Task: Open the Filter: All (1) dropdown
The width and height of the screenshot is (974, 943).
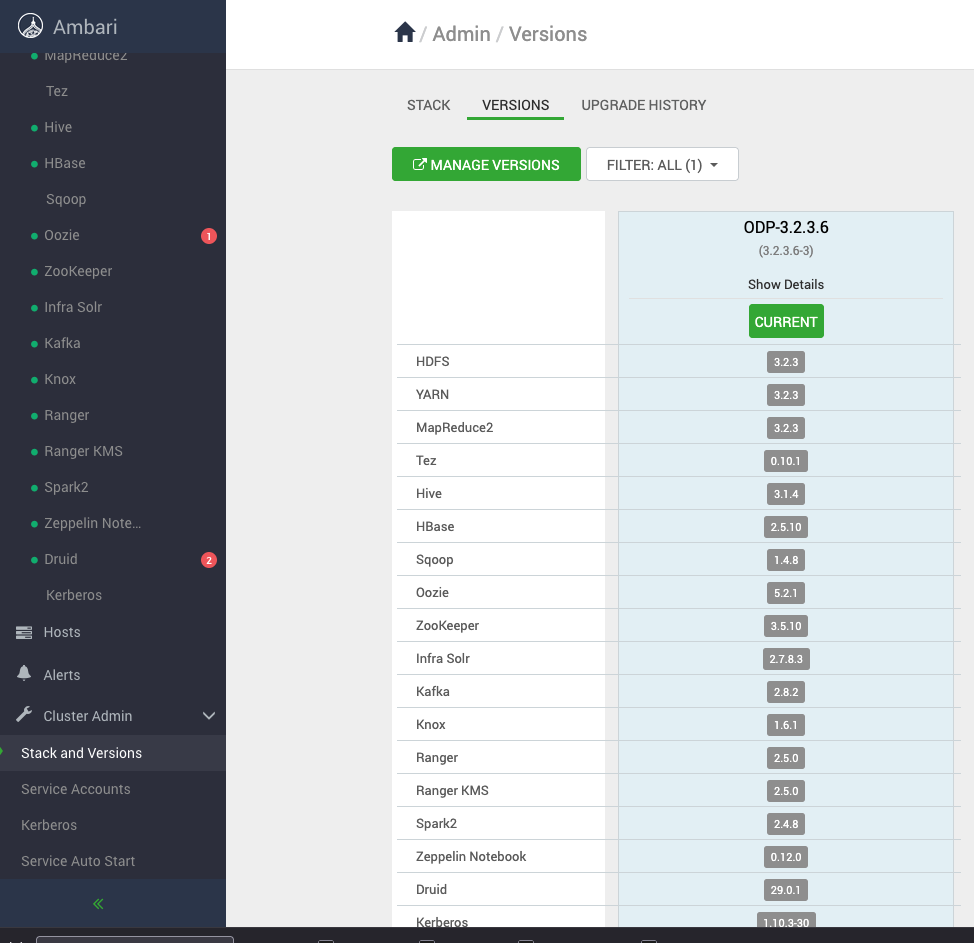Action: coord(662,164)
